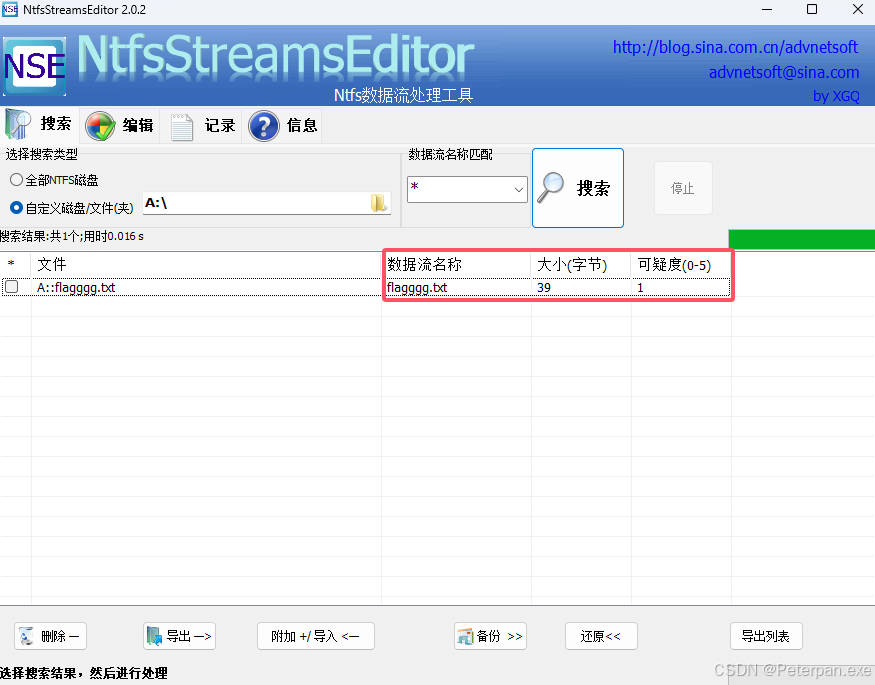Click suspicion cell showing 1
This screenshot has width=875, height=685.
pyautogui.click(x=641, y=288)
